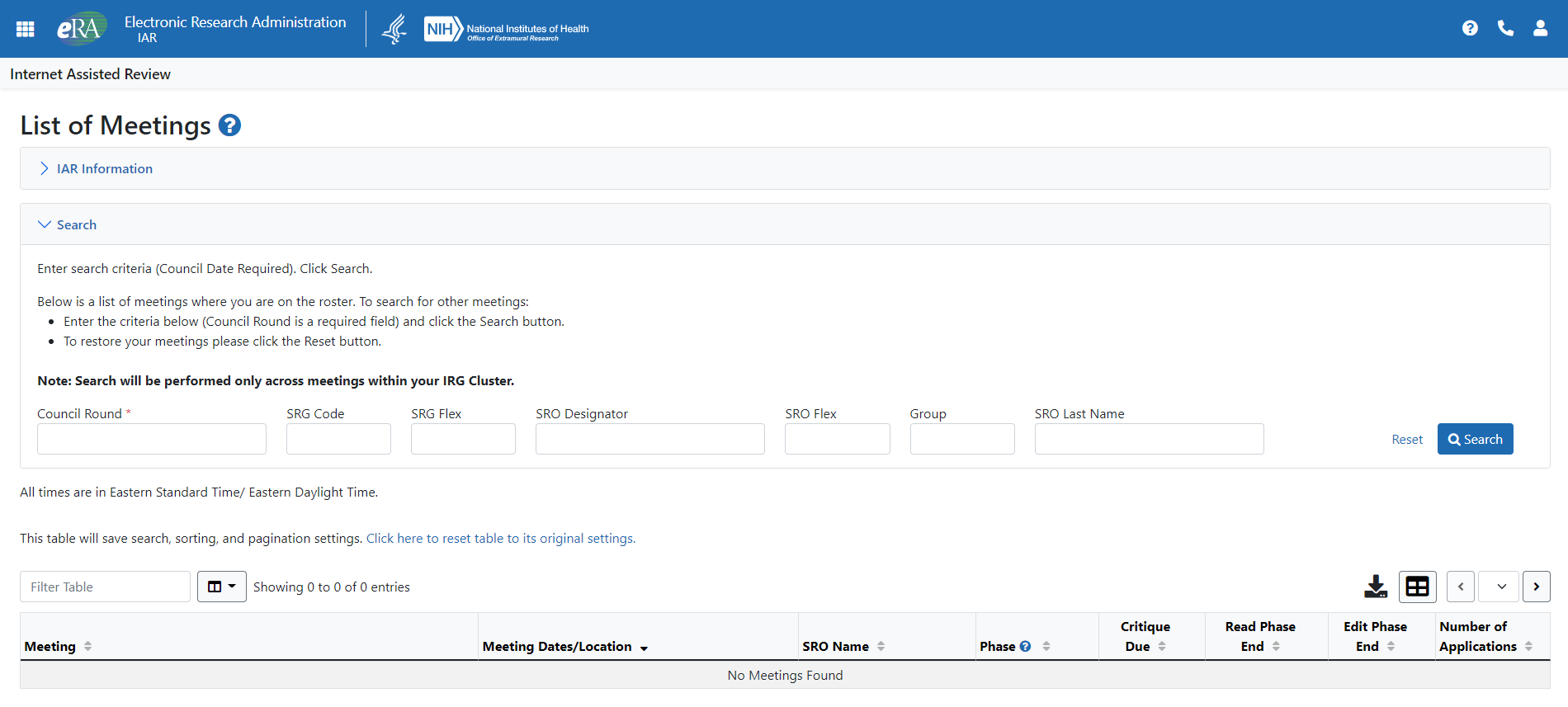Focus the SRG Code field
Image resolution: width=1568 pixels, height=707 pixels.
tap(338, 439)
